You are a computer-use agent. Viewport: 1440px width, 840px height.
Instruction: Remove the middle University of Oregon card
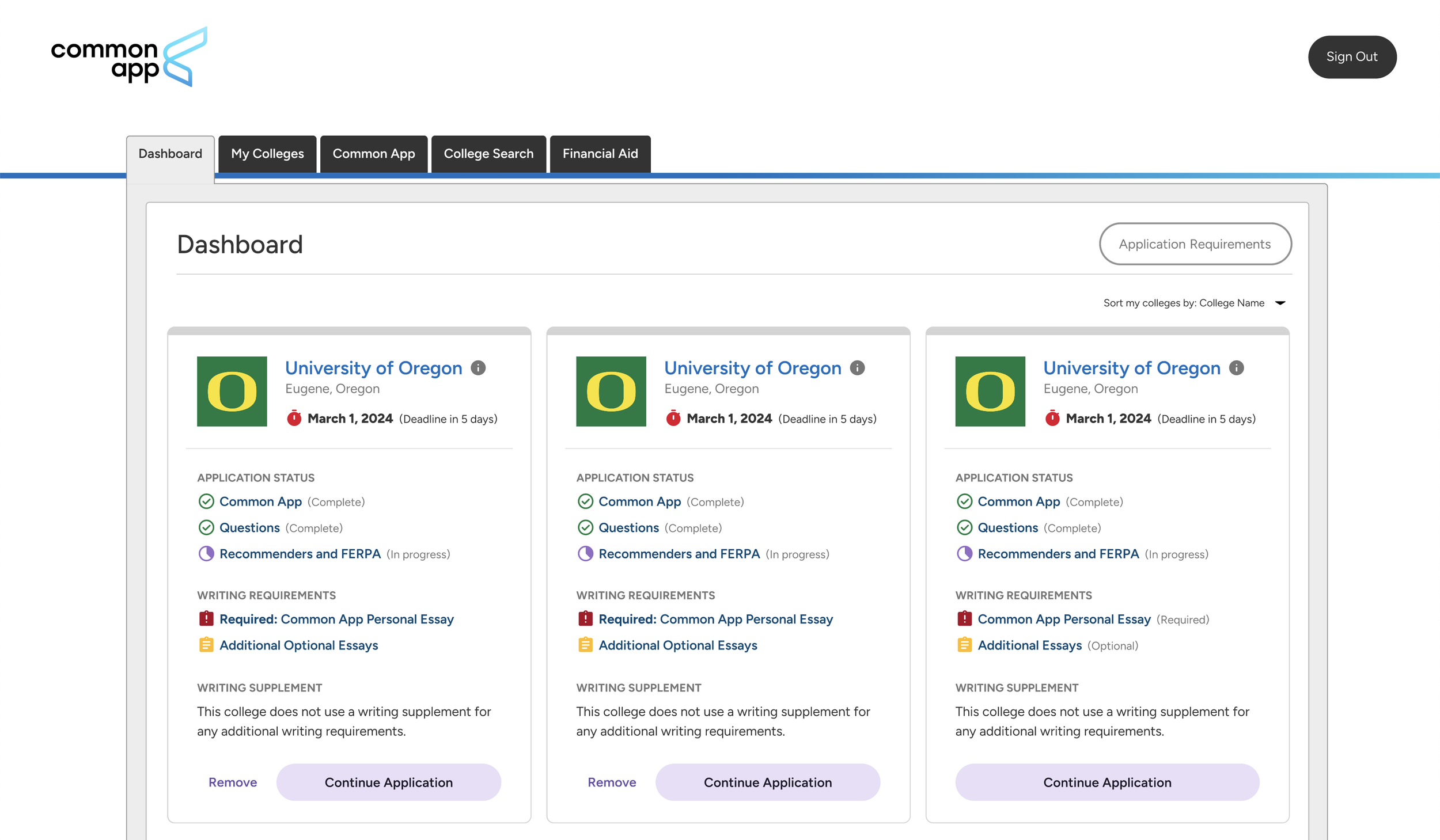[x=612, y=782]
